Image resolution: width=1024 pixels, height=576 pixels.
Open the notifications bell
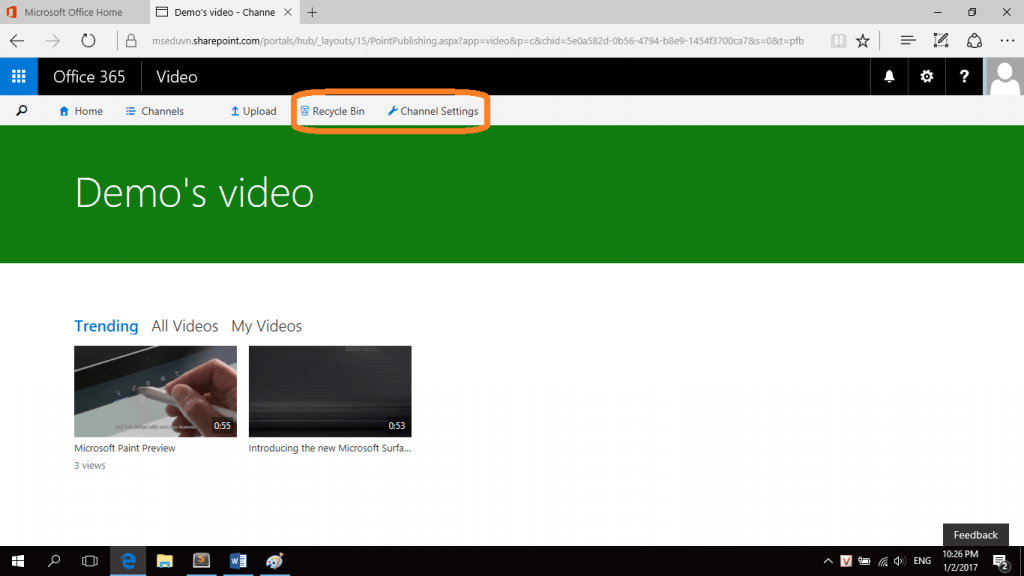[x=889, y=76]
